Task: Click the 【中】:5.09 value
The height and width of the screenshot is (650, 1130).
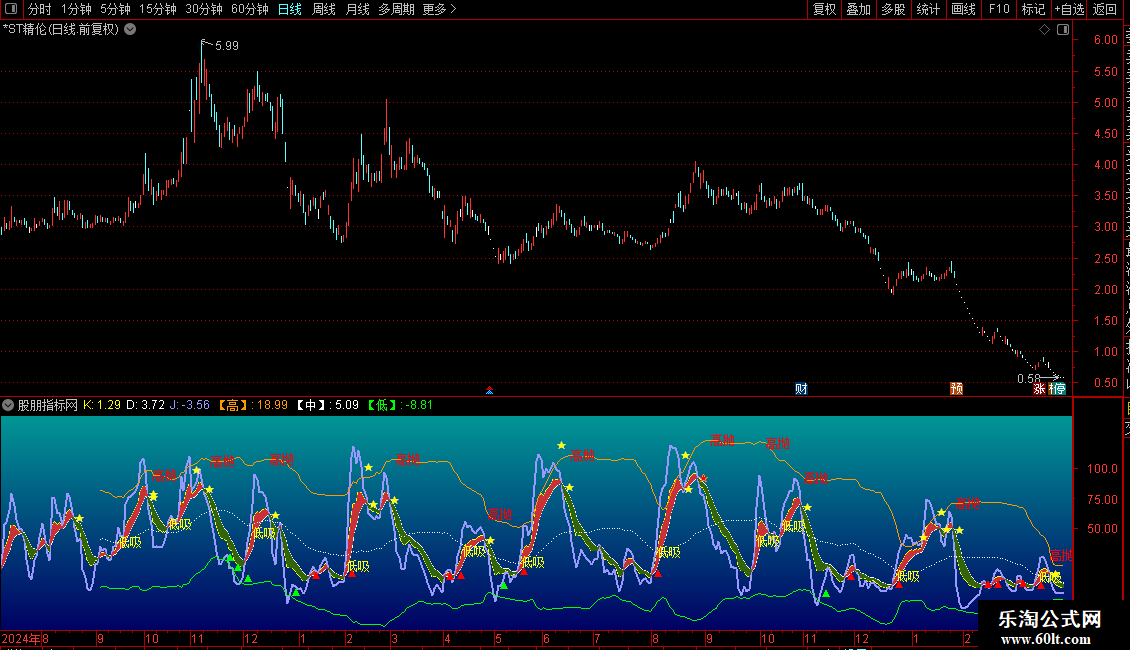Action: point(327,405)
